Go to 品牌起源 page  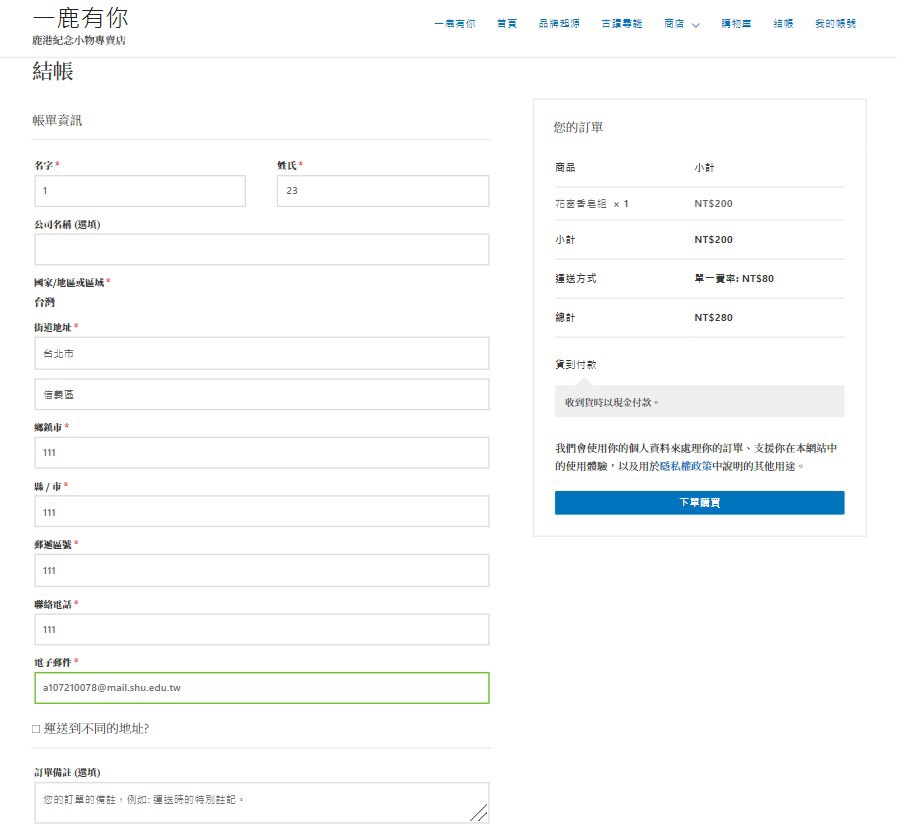coord(558,23)
